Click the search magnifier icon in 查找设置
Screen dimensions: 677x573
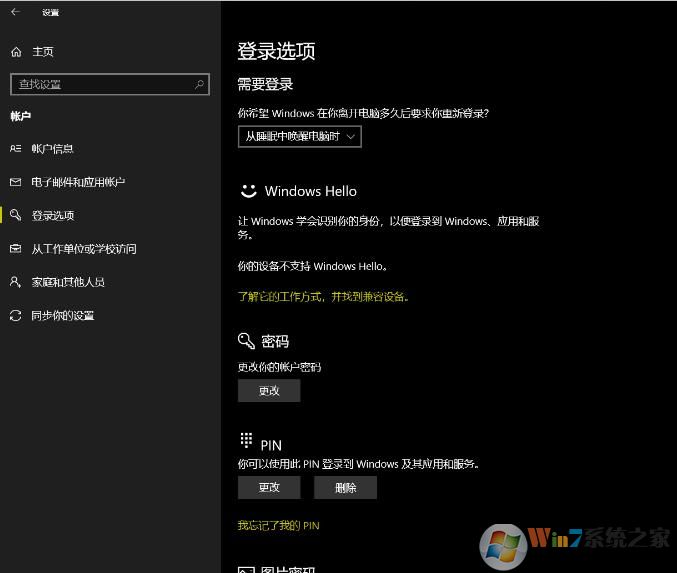point(199,84)
